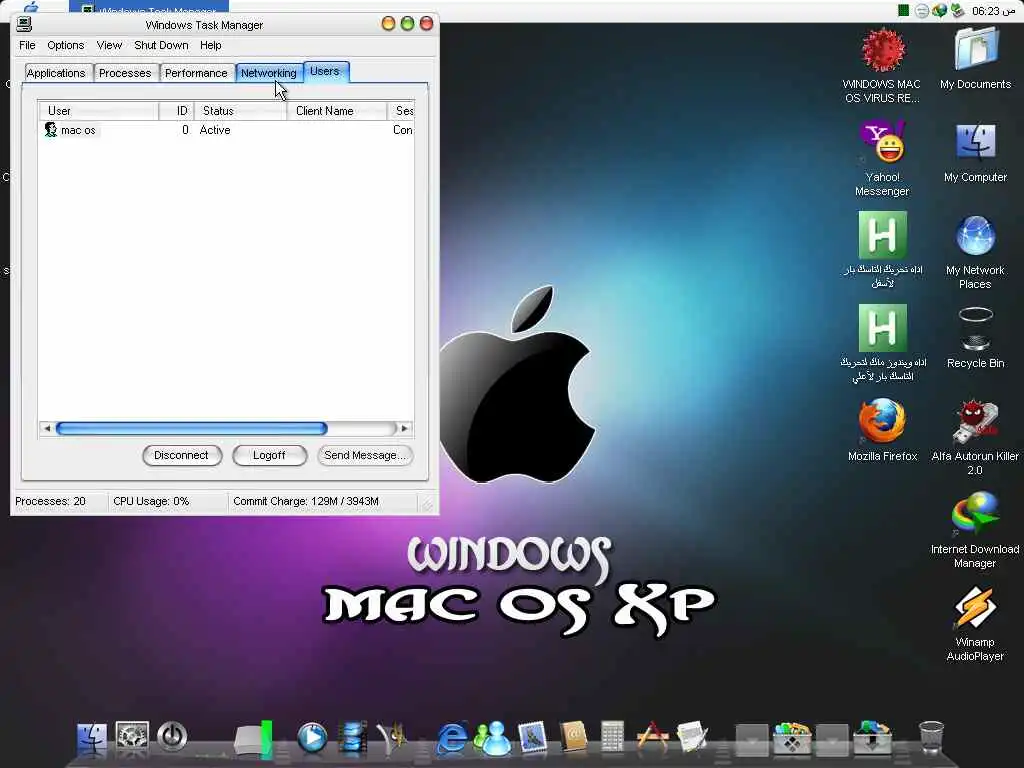Open the notepad document dock icon
This screenshot has height=768, width=1024.
coord(692,738)
